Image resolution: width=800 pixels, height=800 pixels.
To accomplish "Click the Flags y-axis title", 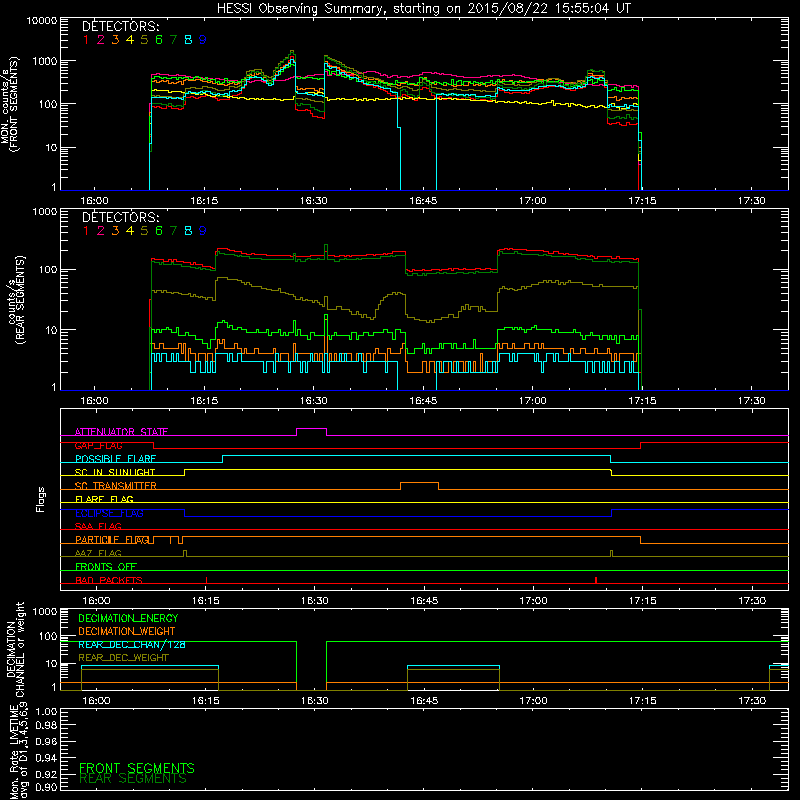I will tap(41, 499).
